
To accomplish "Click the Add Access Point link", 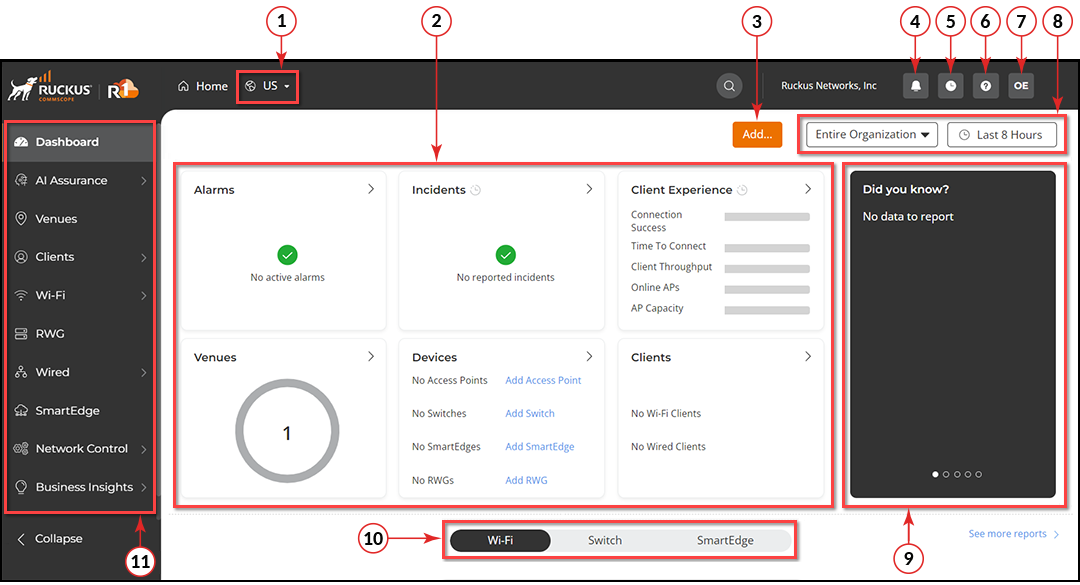I will point(543,380).
